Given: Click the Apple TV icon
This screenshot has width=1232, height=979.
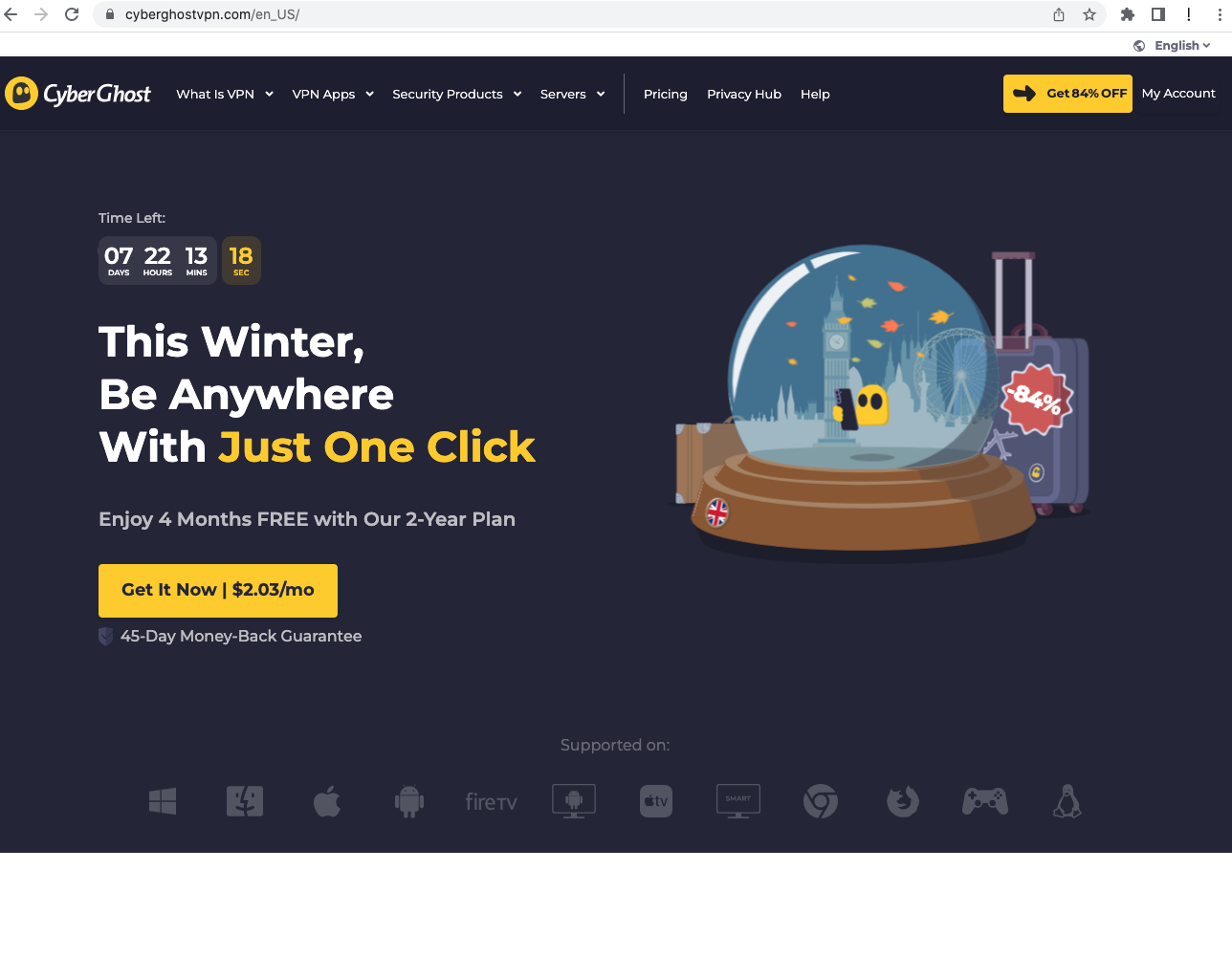Looking at the screenshot, I should [656, 801].
